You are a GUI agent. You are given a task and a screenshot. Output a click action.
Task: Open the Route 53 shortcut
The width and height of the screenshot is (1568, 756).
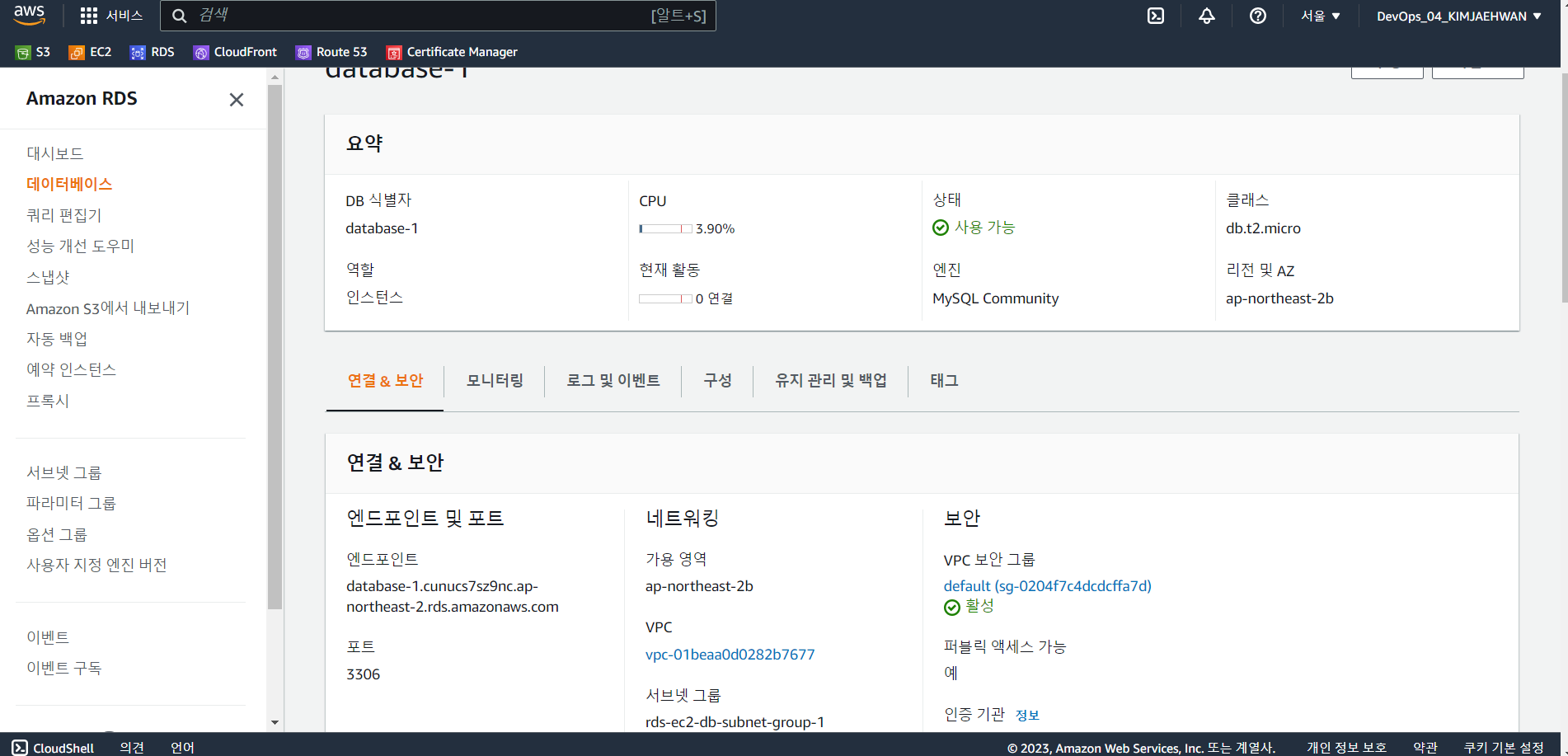point(331,52)
